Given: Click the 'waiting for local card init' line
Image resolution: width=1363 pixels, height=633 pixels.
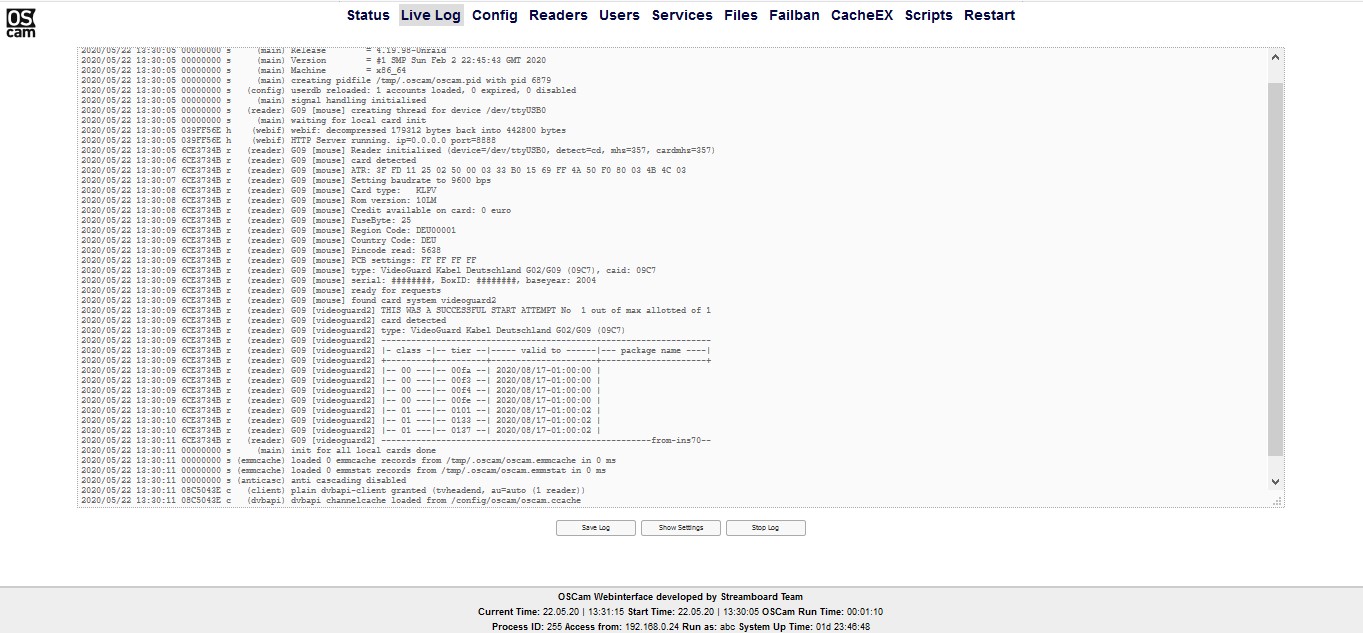Looking at the screenshot, I should (256, 120).
